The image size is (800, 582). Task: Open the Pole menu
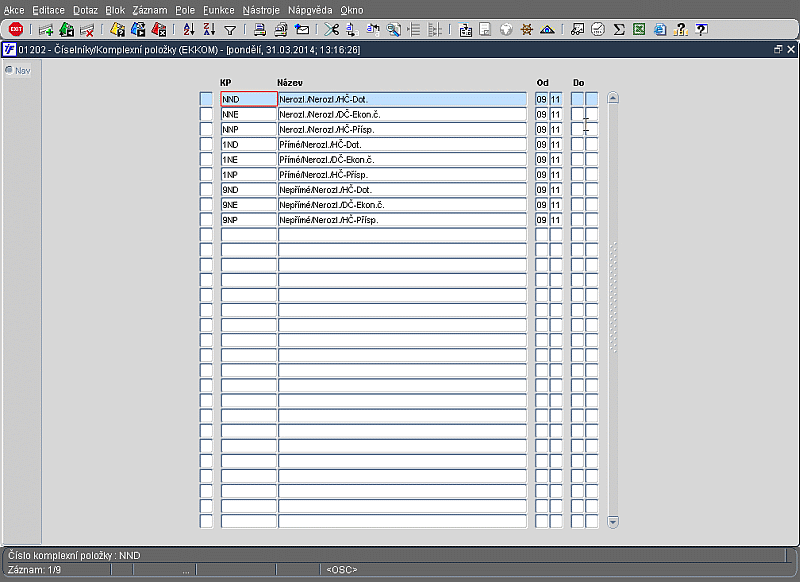tap(185, 10)
